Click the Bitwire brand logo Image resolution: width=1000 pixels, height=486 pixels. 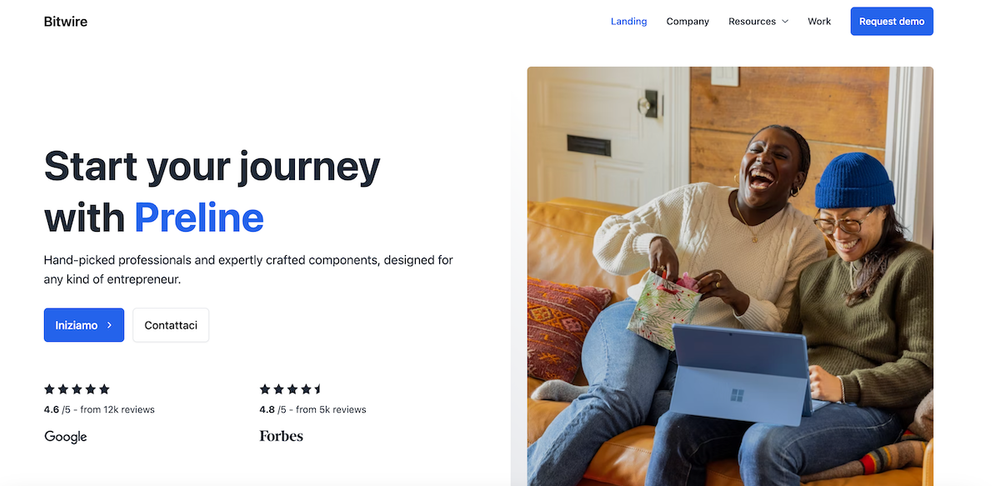(x=66, y=22)
